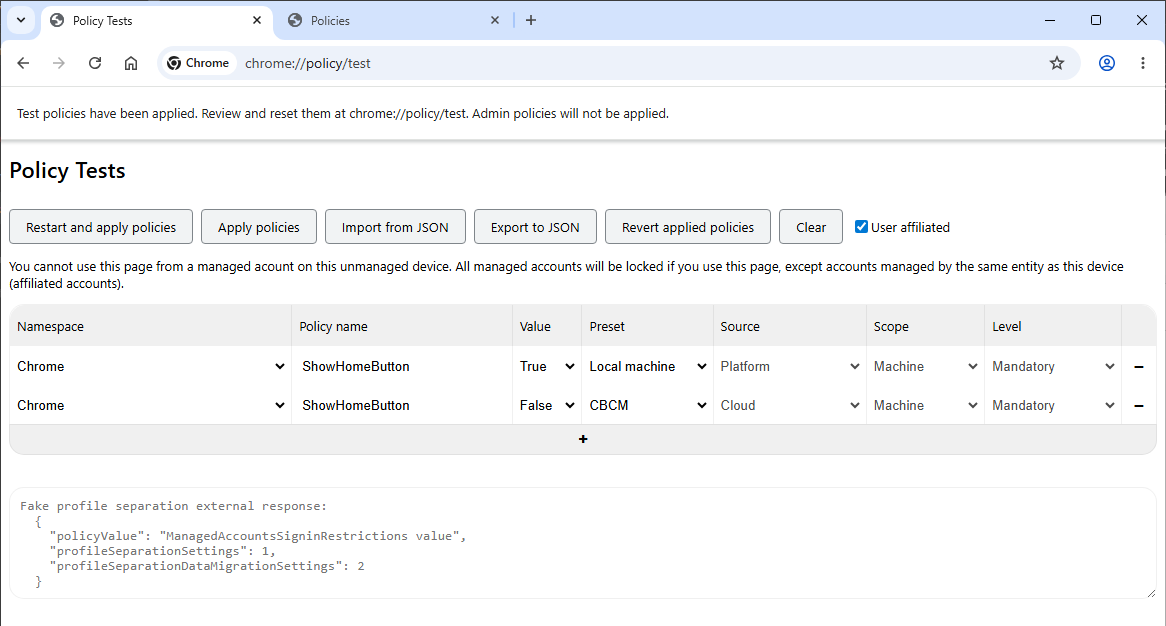Click the address bar URL chrome://policy/test

pyautogui.click(x=308, y=63)
